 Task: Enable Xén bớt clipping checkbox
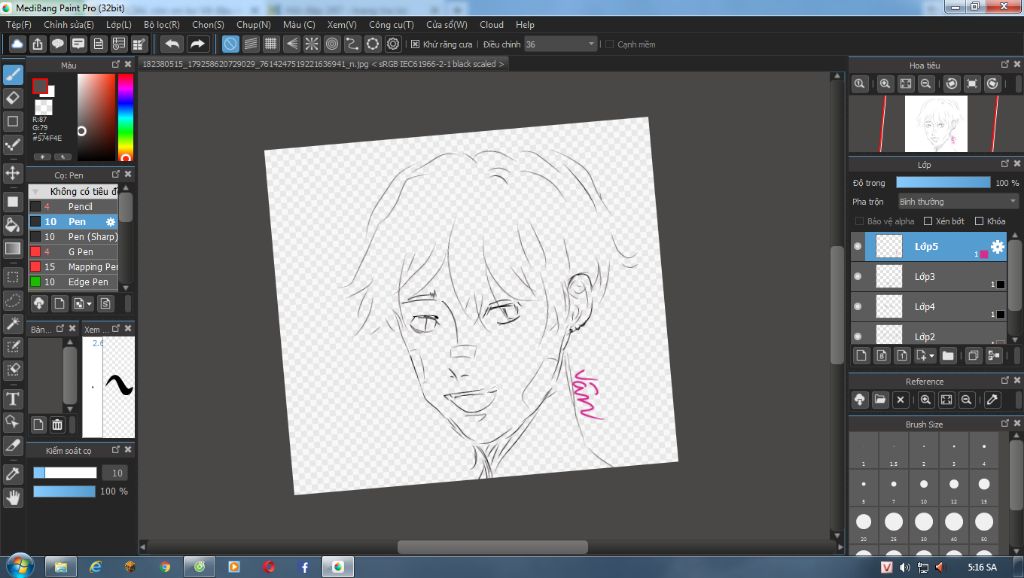pyautogui.click(x=928, y=221)
